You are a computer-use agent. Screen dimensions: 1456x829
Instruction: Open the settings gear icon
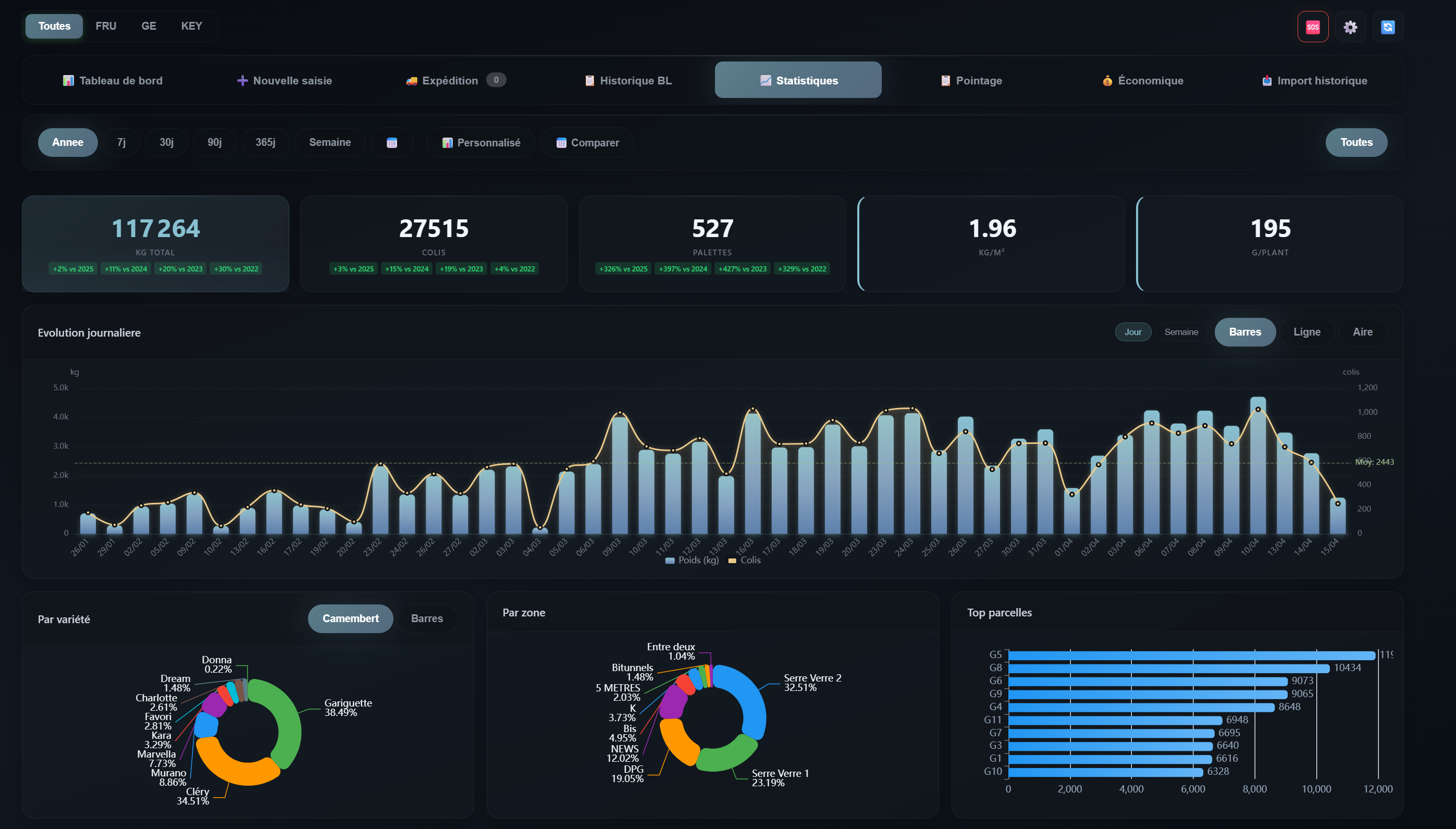tap(1350, 26)
